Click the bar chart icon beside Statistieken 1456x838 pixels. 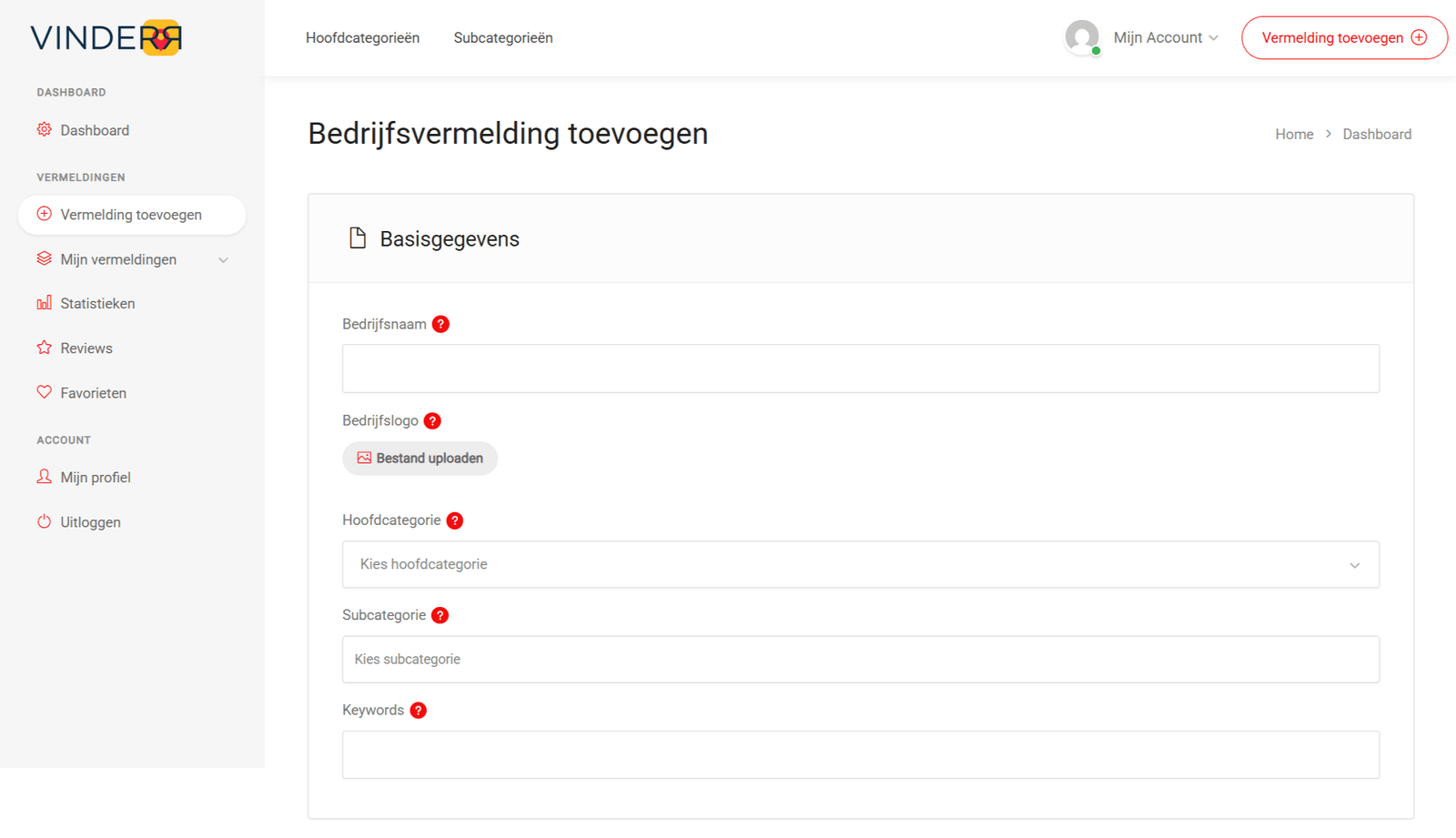point(44,303)
